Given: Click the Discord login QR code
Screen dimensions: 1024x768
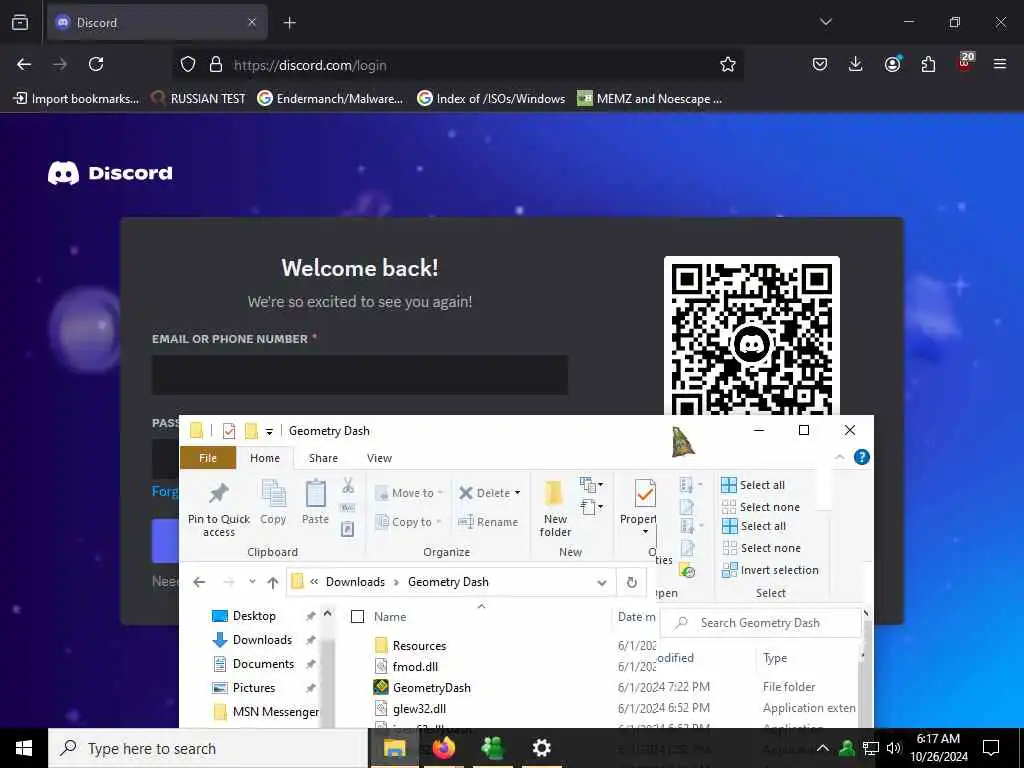Looking at the screenshot, I should [752, 336].
